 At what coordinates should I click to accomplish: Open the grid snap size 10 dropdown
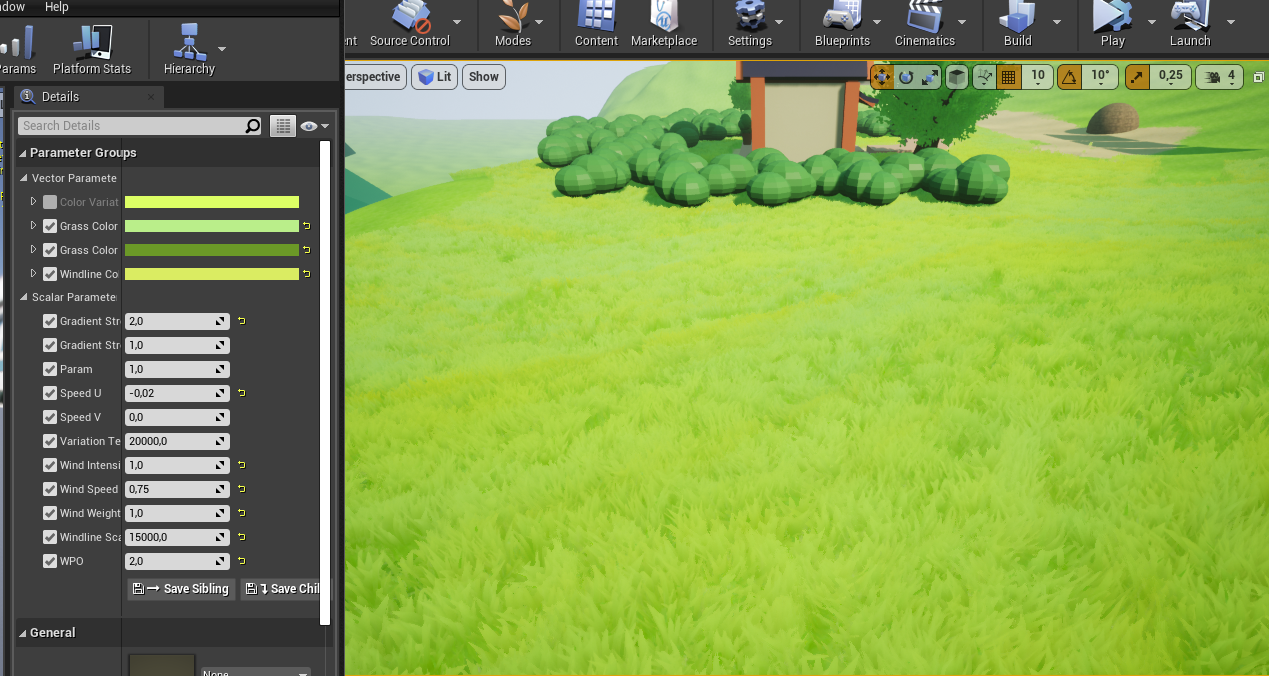point(1037,76)
